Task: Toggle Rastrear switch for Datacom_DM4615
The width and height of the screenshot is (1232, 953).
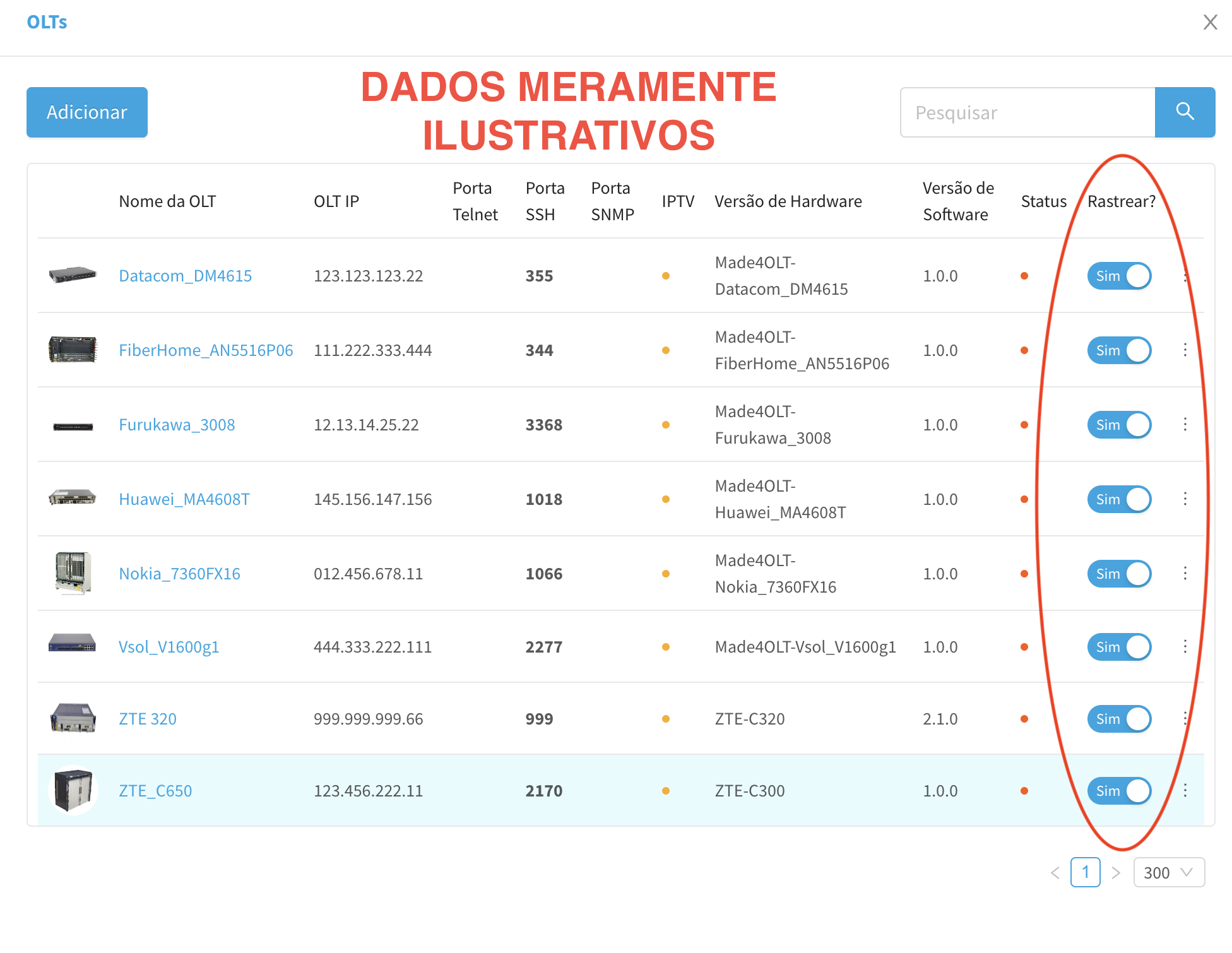Action: pyautogui.click(x=1119, y=276)
